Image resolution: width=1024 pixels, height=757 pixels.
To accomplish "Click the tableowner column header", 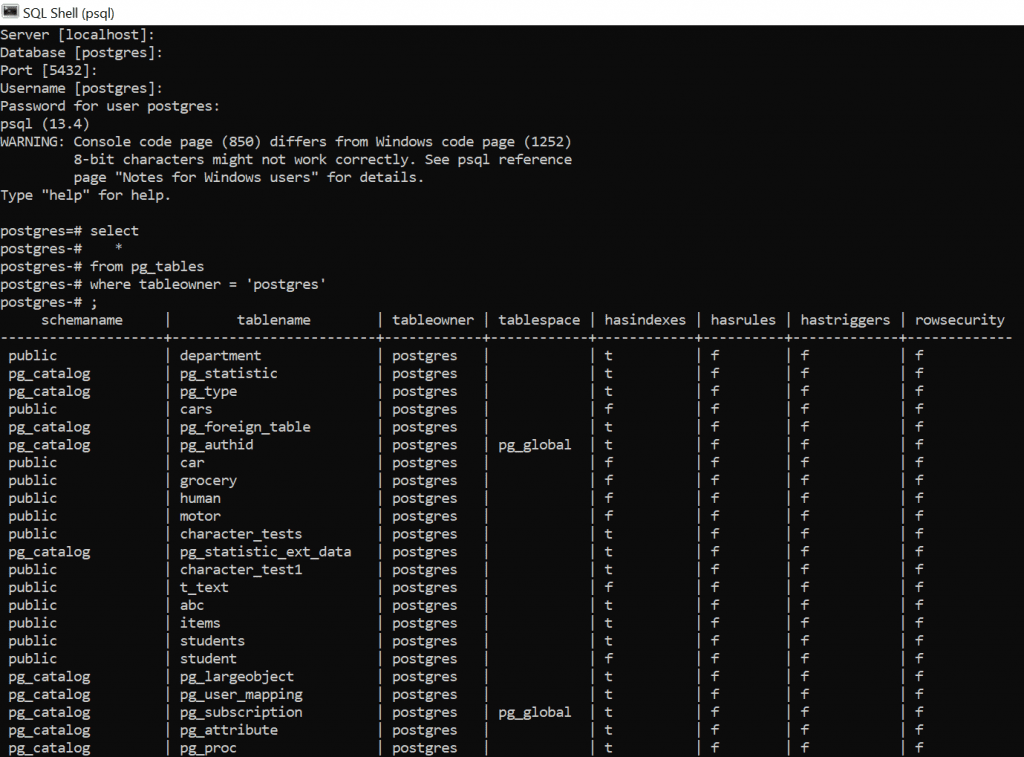I will pyautogui.click(x=432, y=319).
